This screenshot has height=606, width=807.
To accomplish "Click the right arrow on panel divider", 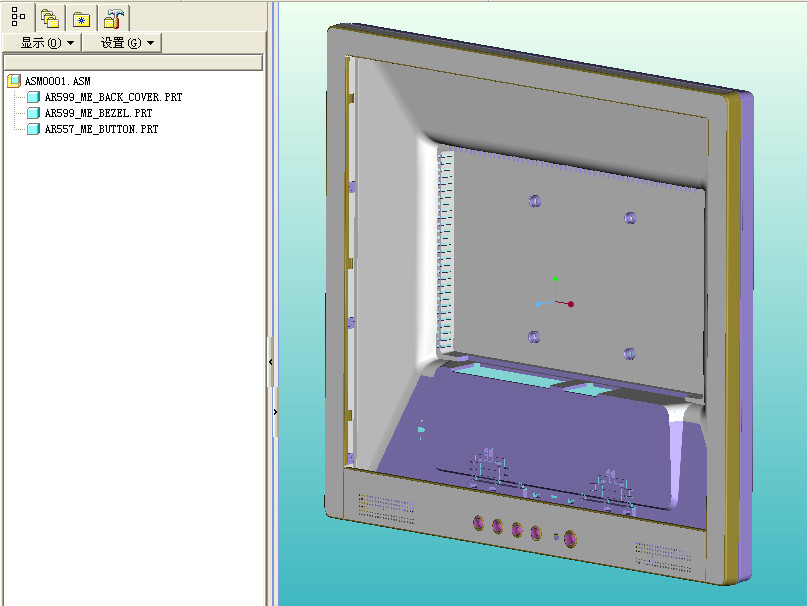I will pos(275,412).
